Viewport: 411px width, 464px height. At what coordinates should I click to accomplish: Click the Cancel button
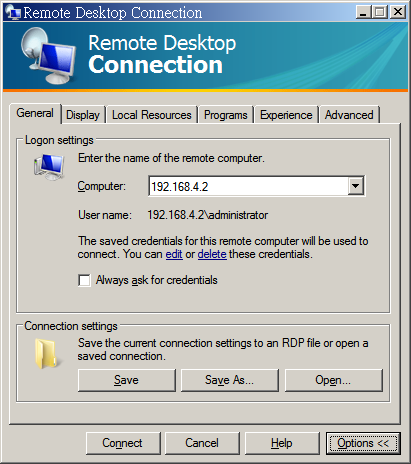[x=202, y=443]
